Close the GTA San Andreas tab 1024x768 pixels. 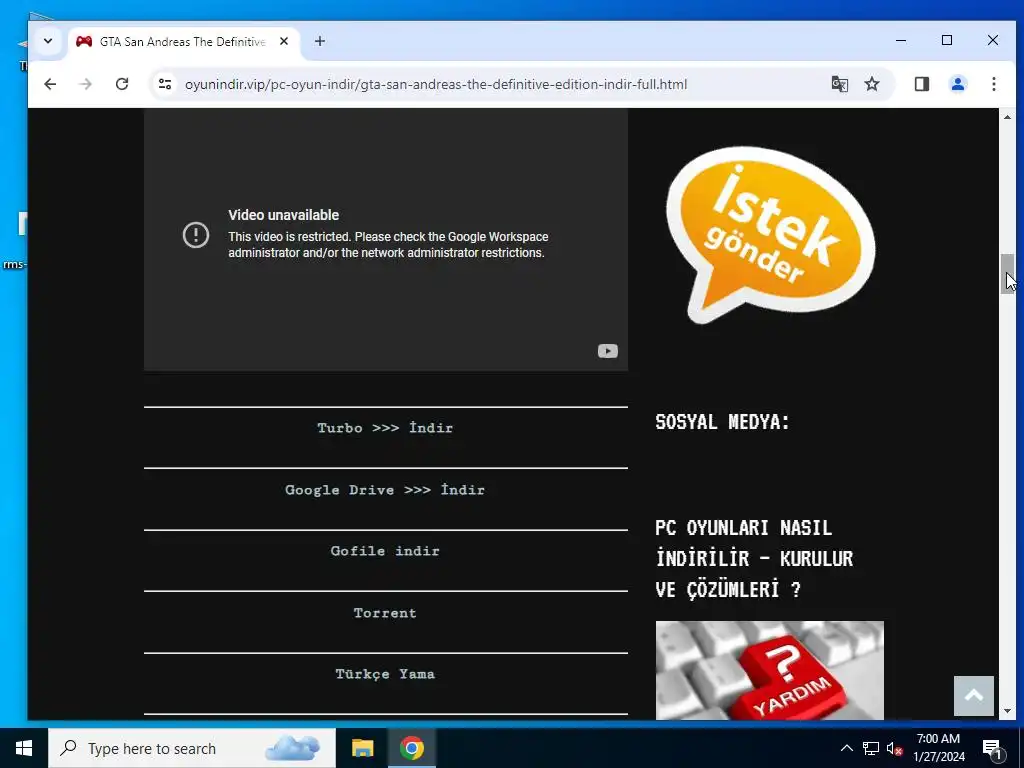[x=283, y=41]
